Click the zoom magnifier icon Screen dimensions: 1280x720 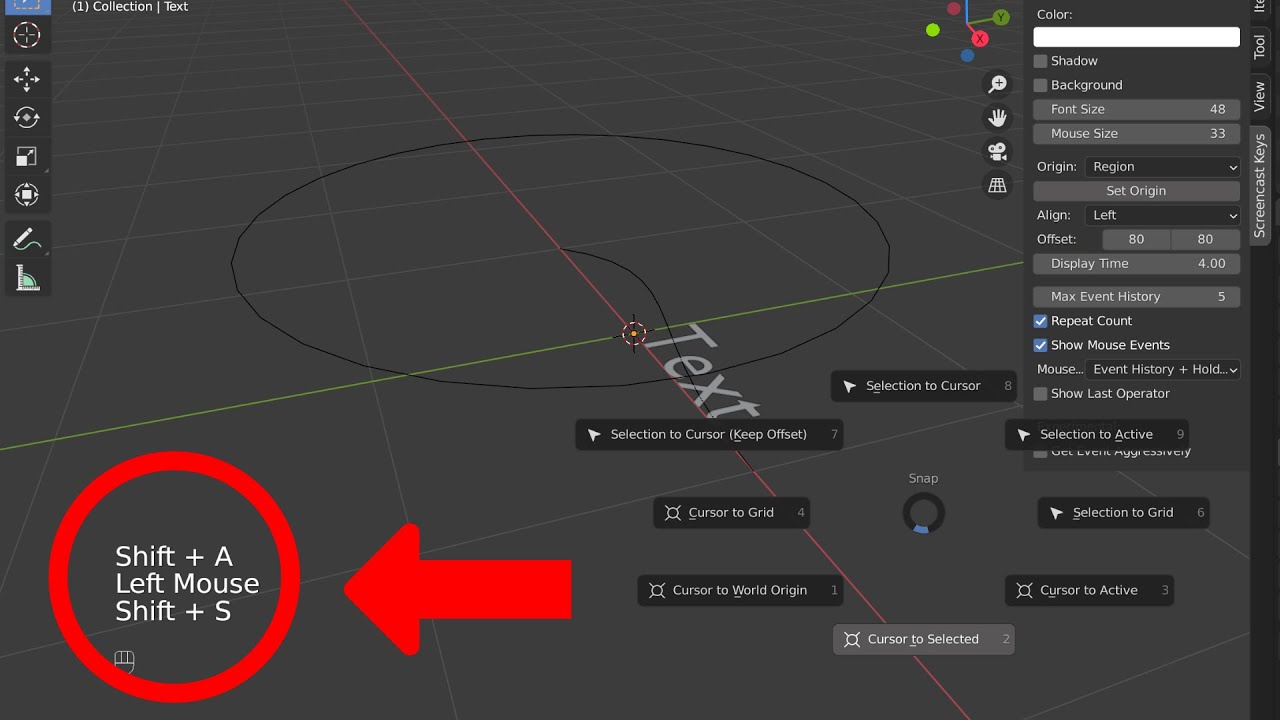click(x=996, y=83)
